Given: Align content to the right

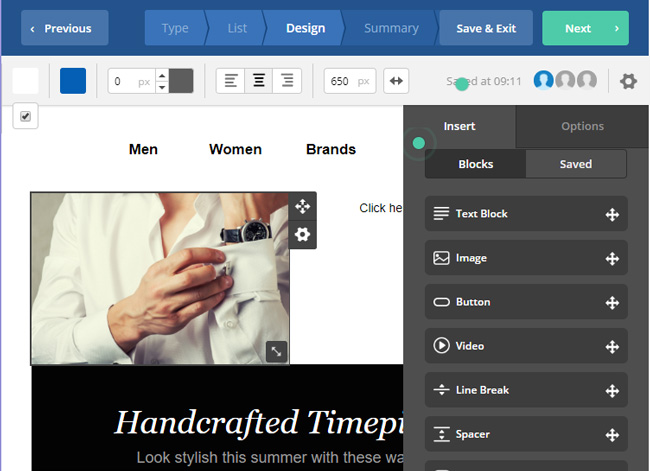Looking at the screenshot, I should click(287, 80).
